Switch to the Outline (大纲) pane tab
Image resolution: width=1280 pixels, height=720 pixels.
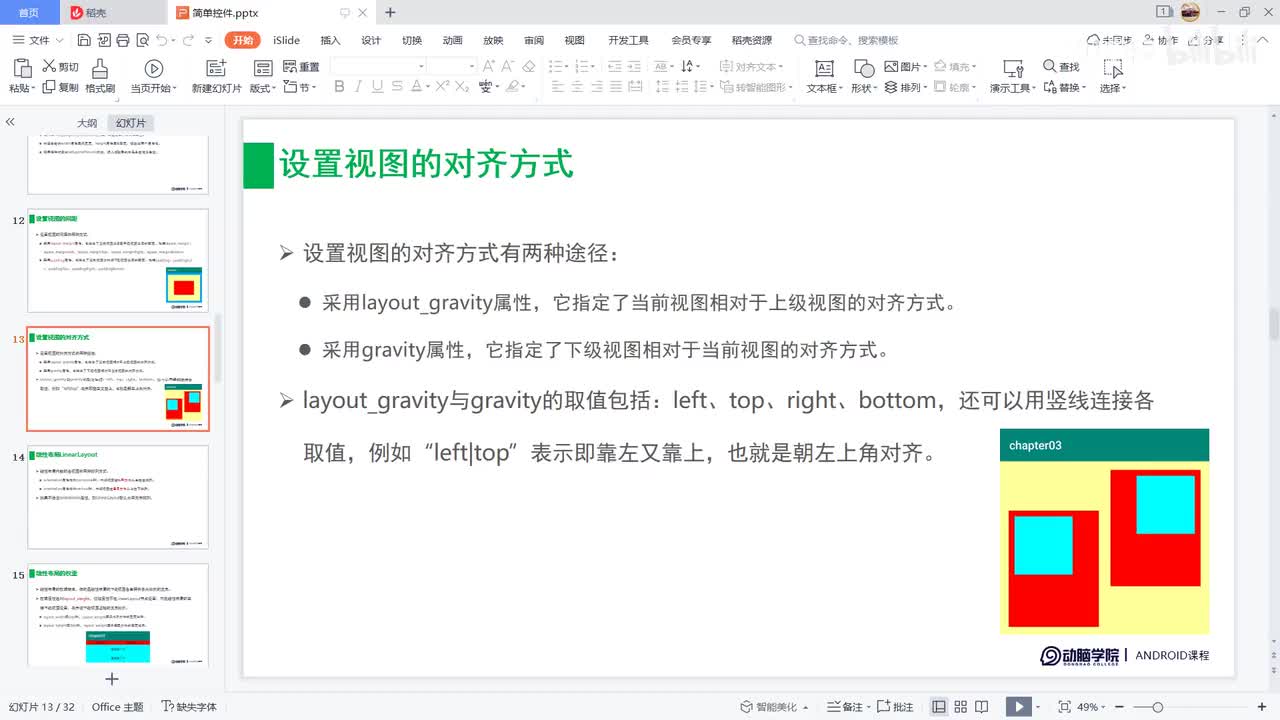pos(87,123)
